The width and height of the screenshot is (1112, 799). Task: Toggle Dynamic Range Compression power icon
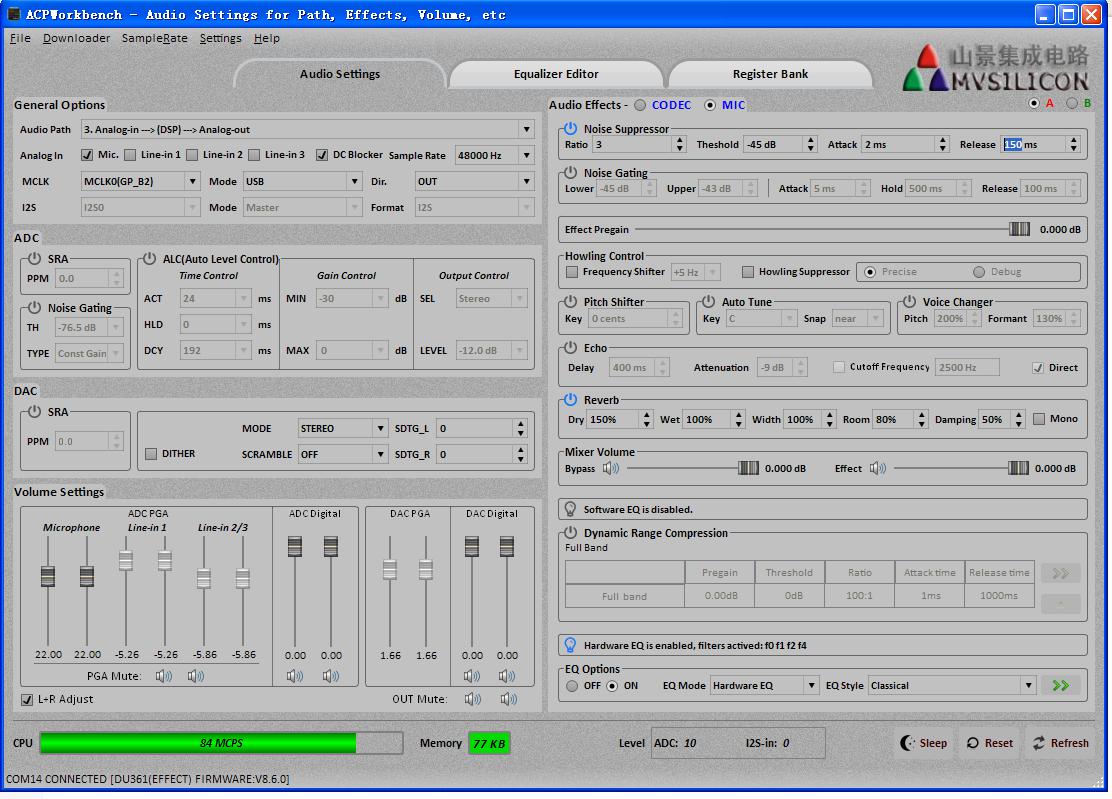click(x=570, y=533)
